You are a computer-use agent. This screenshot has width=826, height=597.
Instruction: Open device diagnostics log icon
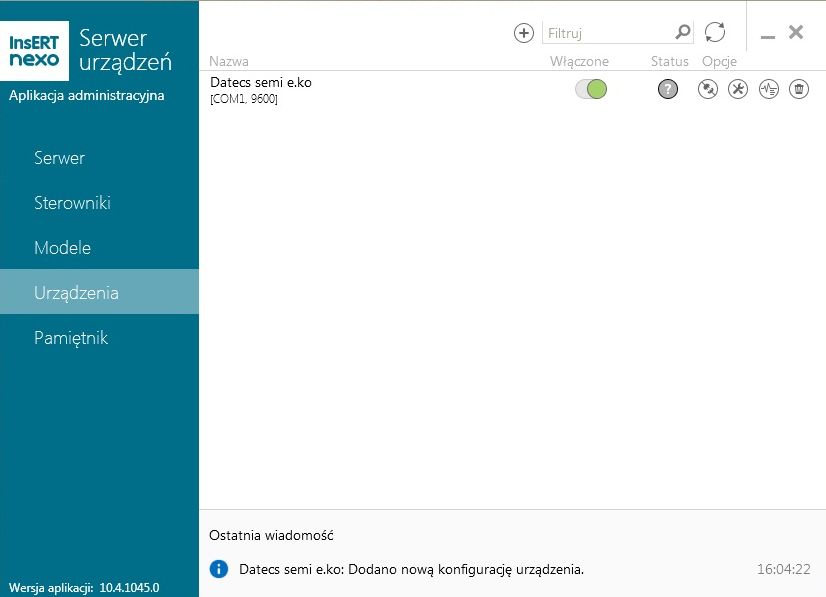tap(769, 90)
